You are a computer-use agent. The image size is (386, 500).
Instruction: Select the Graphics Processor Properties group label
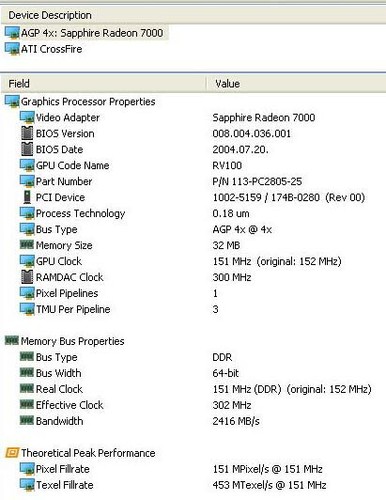(88, 102)
